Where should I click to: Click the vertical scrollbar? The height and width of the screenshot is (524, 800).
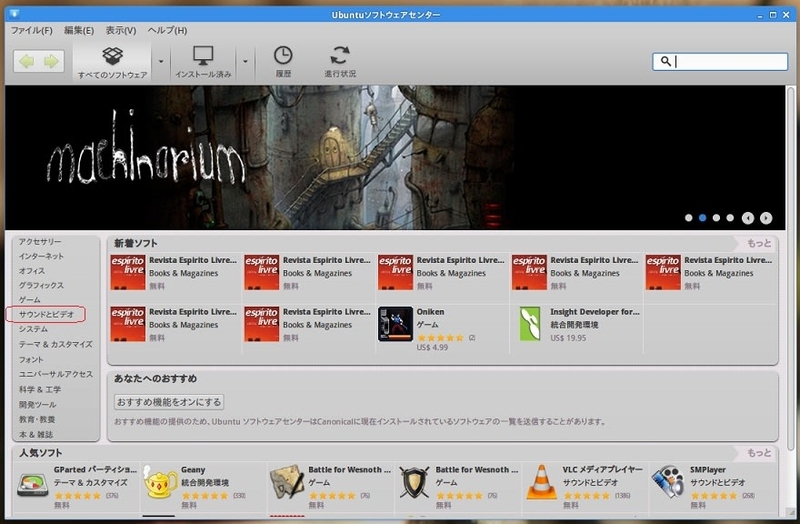tap(790, 269)
